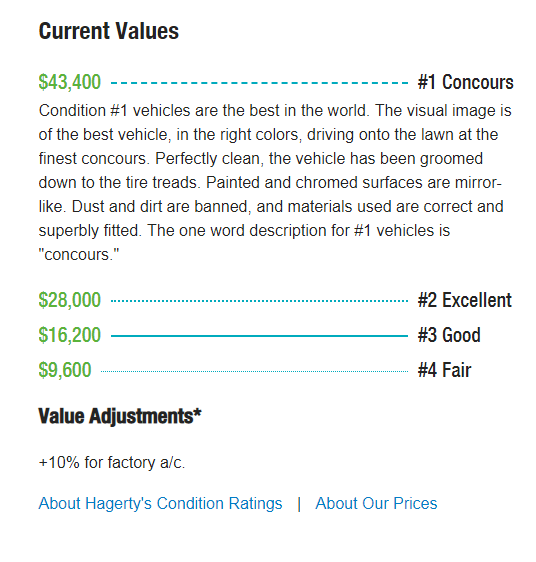Click the fine dotted line beside #4 Fair
Viewport: 536px width, 562px height.
[255, 371]
